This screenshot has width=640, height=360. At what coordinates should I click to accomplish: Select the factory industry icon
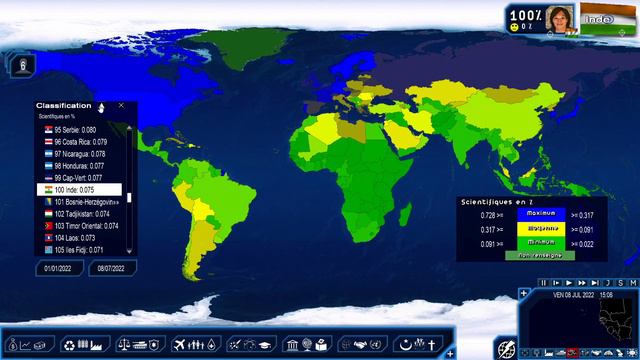(97, 345)
